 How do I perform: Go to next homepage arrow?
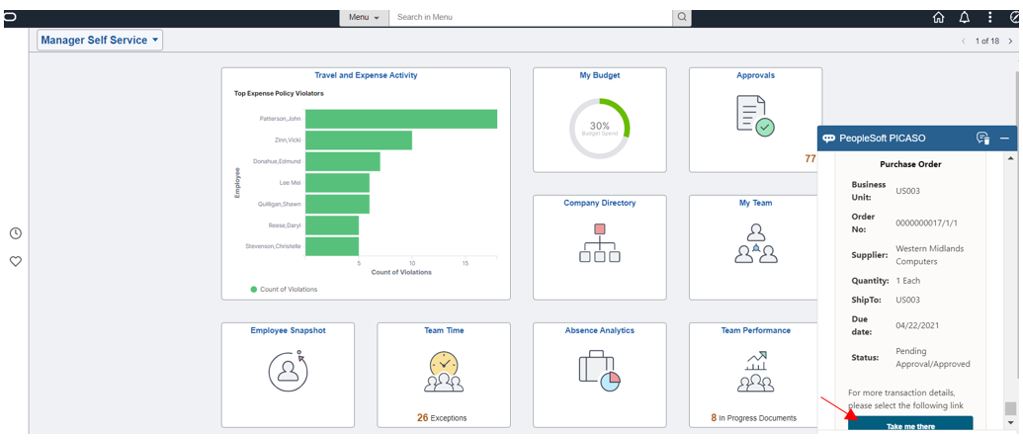tap(1010, 41)
